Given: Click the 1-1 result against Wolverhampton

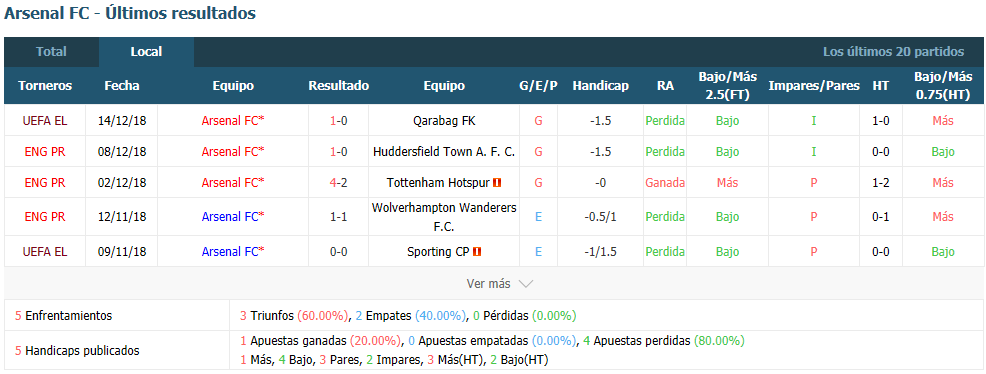Looking at the screenshot, I should pos(338,217).
